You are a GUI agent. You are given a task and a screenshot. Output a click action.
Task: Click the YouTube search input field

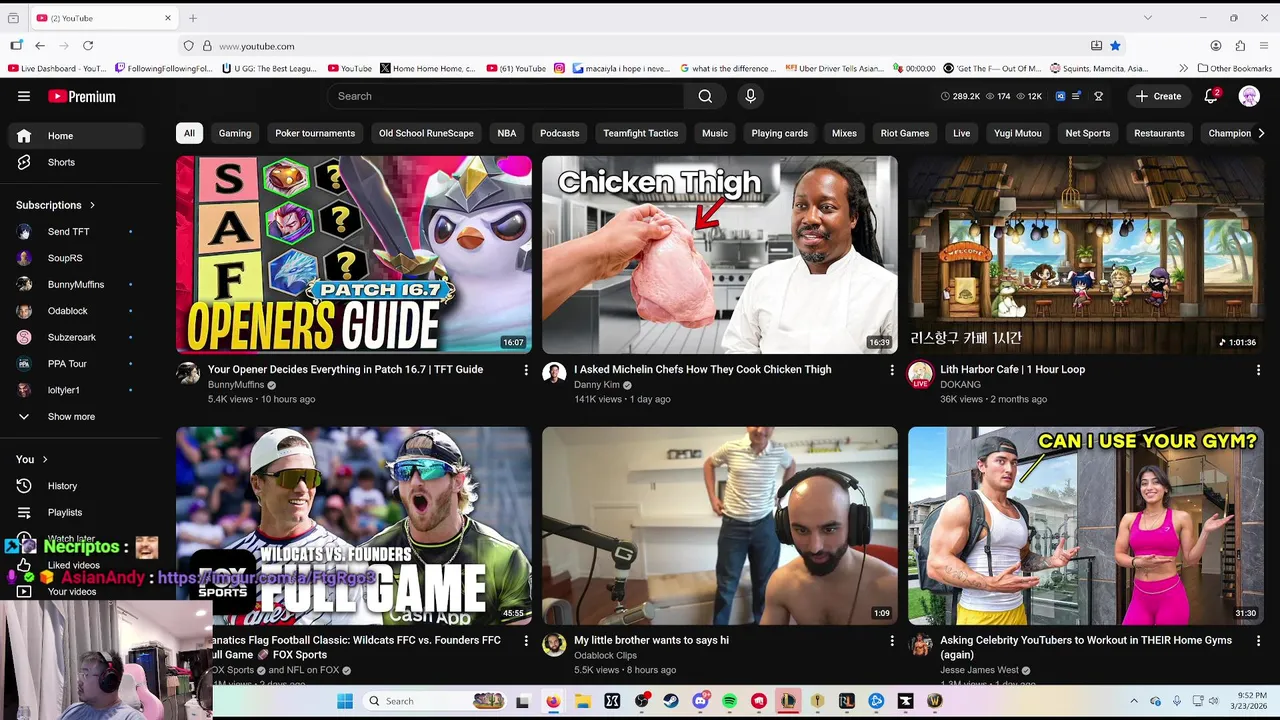point(506,96)
